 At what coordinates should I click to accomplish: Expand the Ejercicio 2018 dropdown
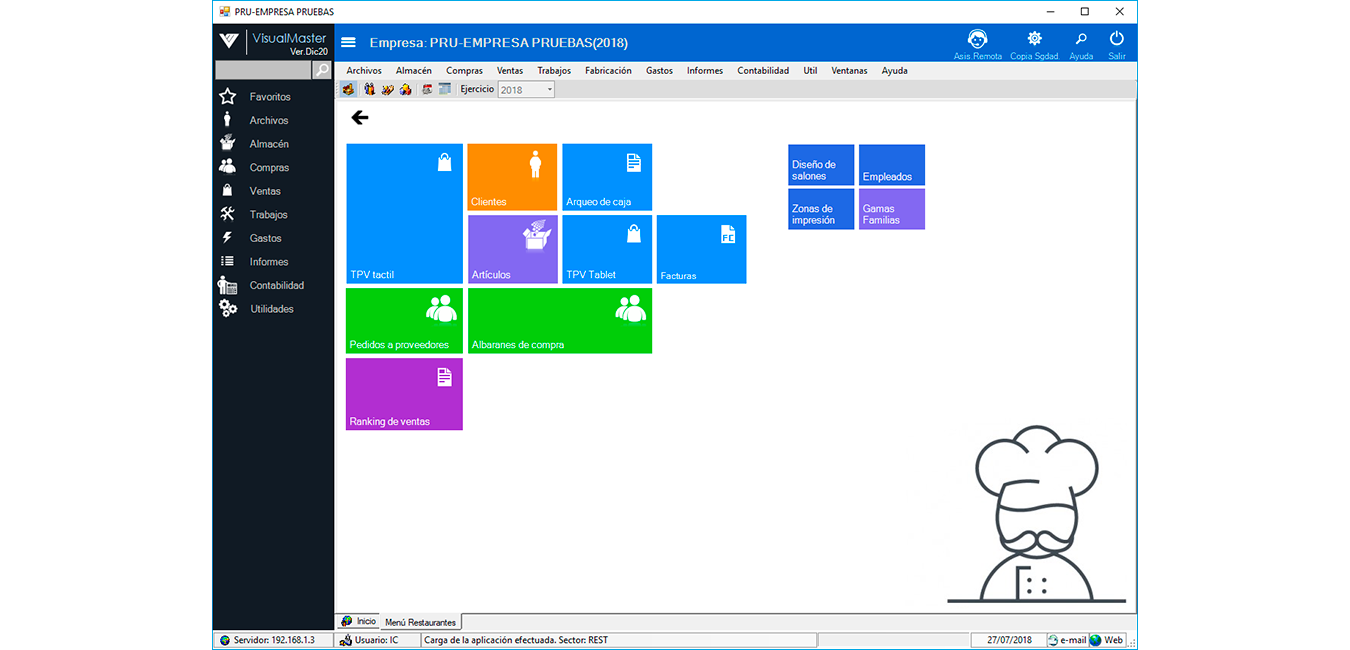(x=549, y=90)
